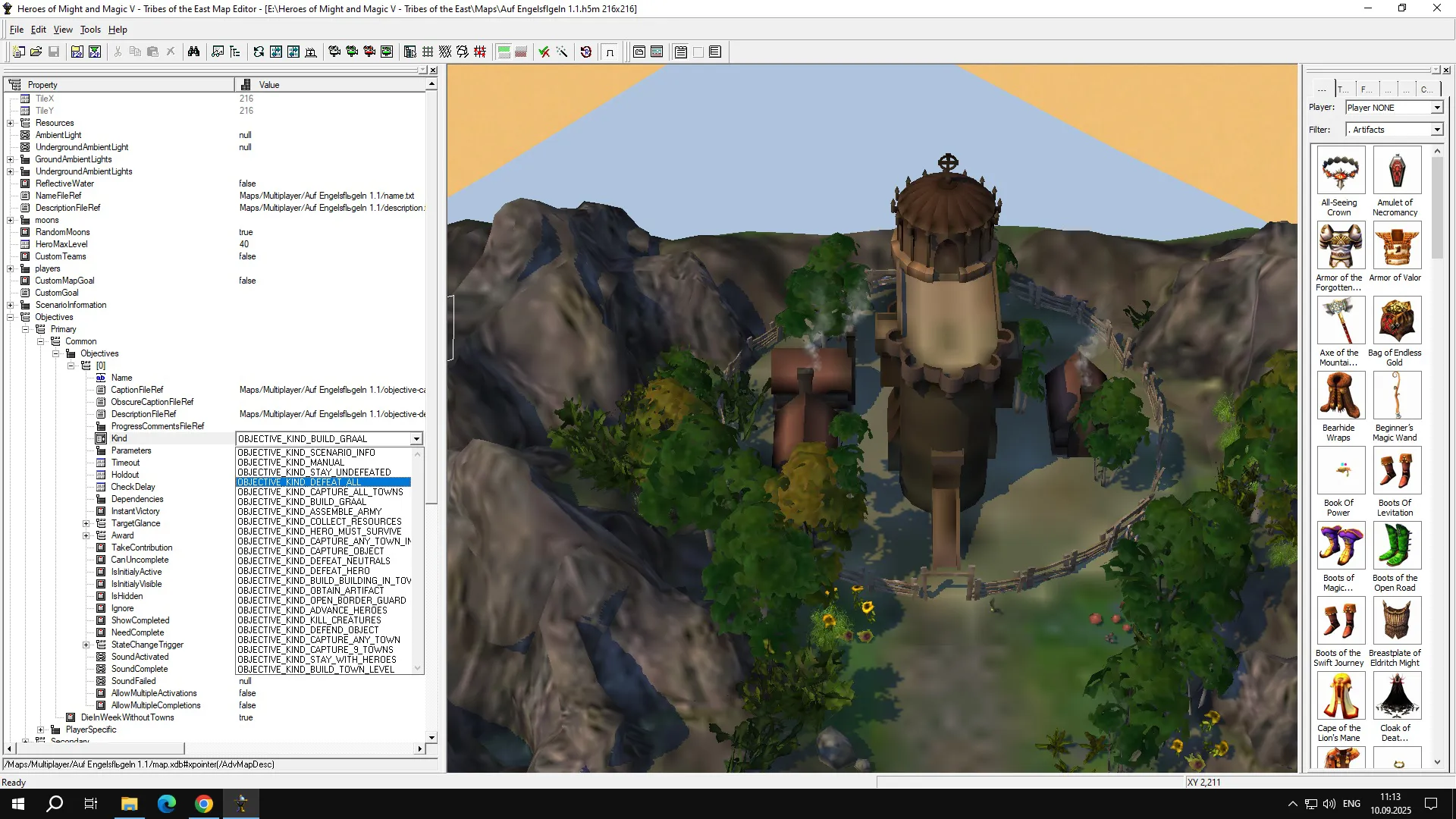1456x819 pixels.
Task: Open the View menu
Action: [63, 30]
